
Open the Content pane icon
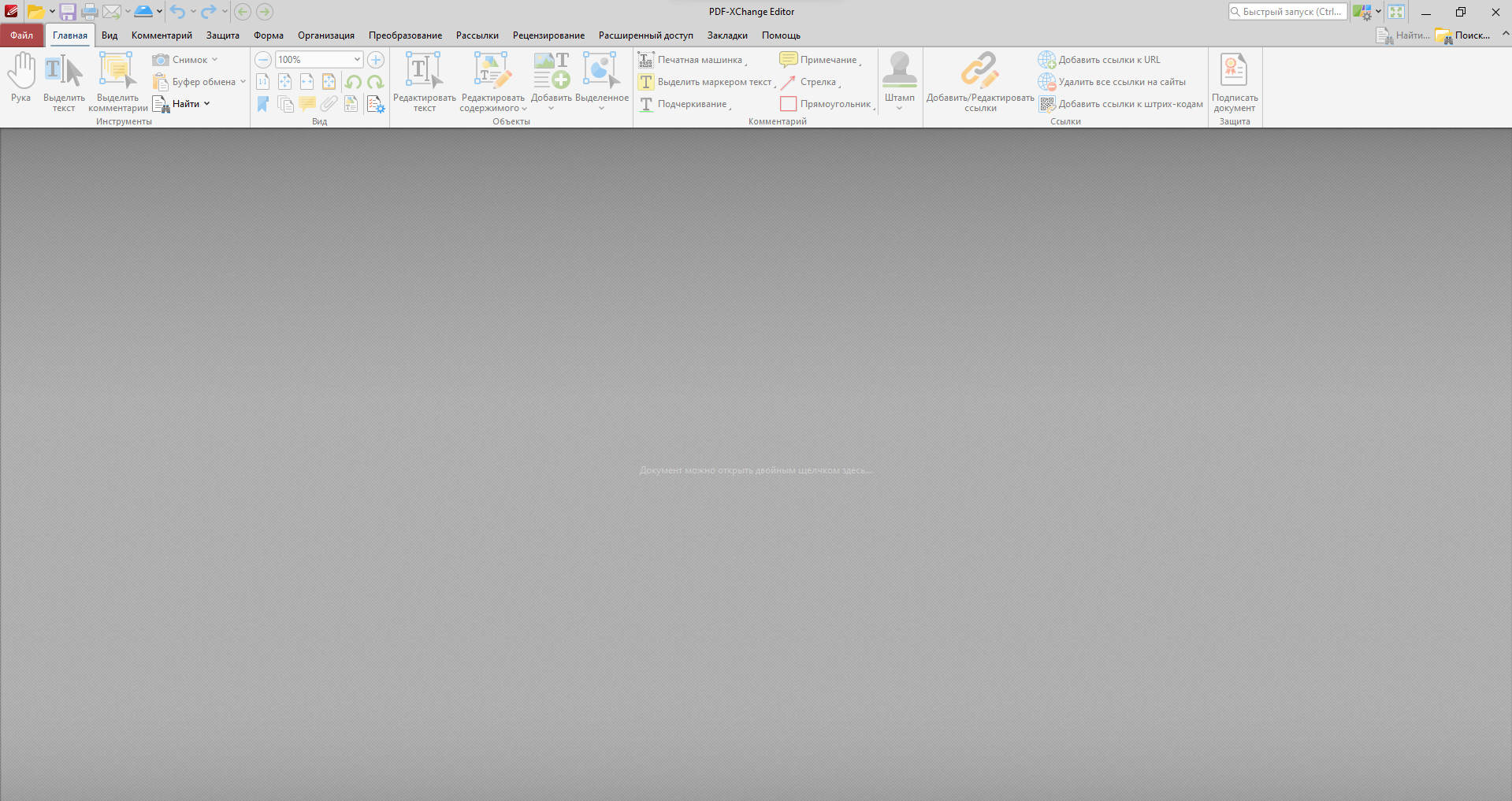351,104
